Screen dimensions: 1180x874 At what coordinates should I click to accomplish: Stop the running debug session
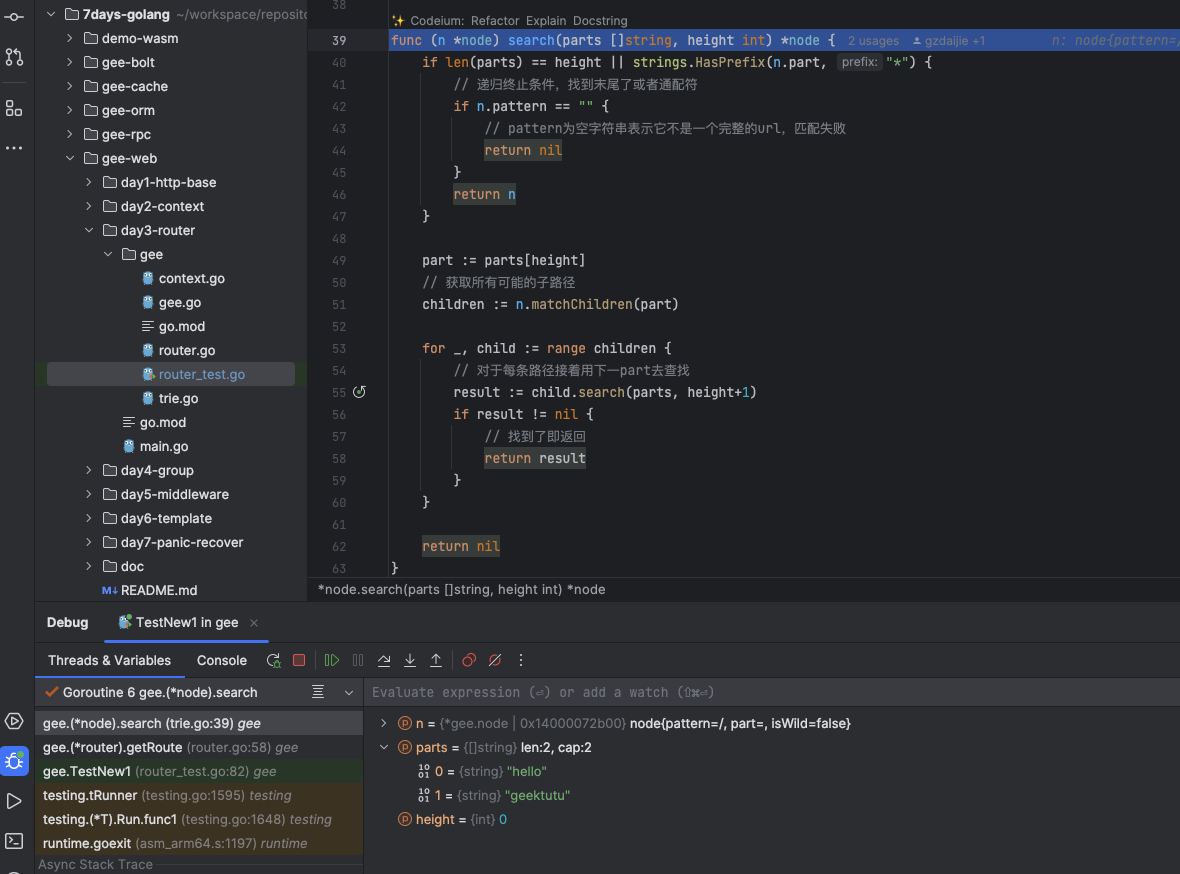(299, 660)
